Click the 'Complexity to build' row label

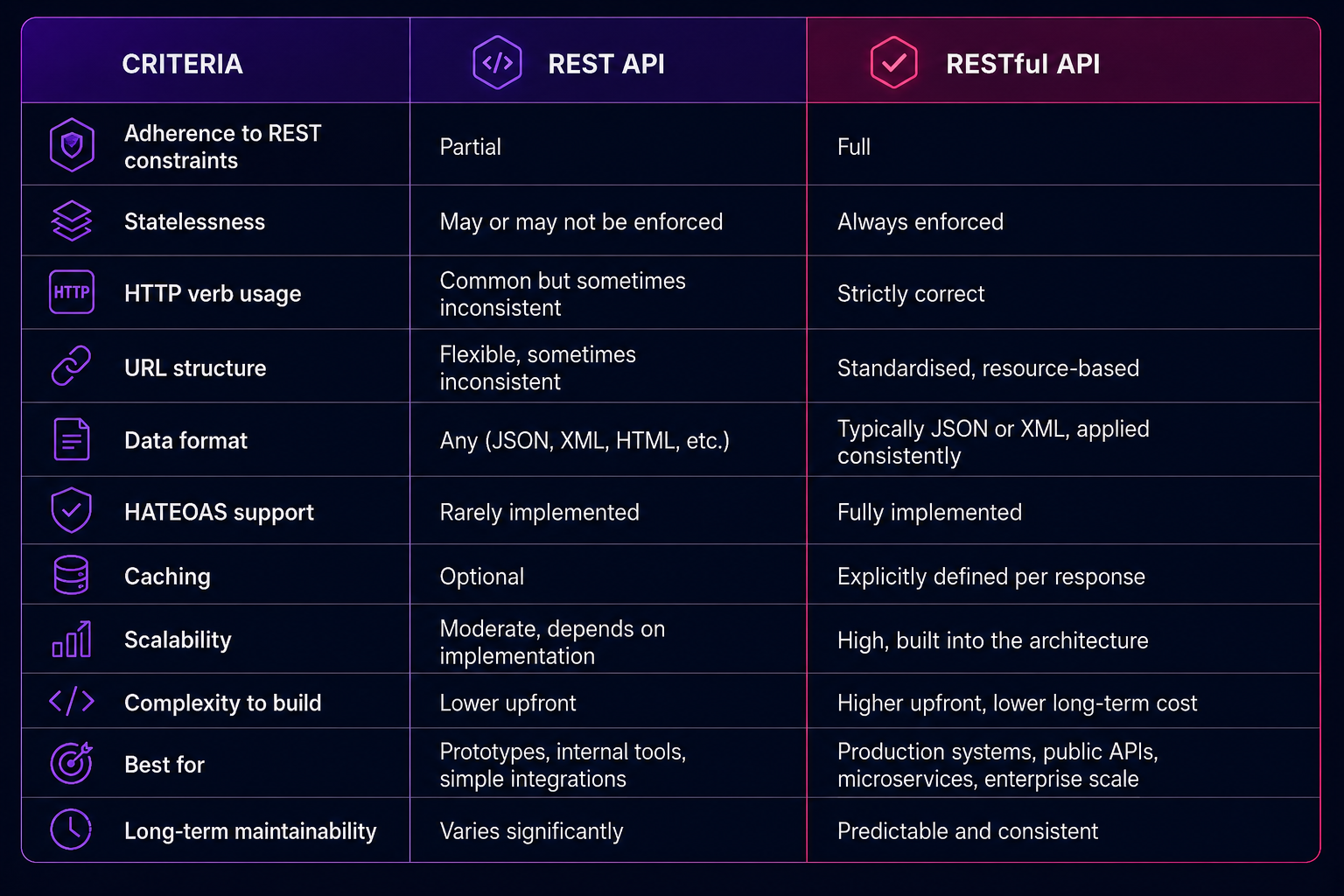point(223,703)
